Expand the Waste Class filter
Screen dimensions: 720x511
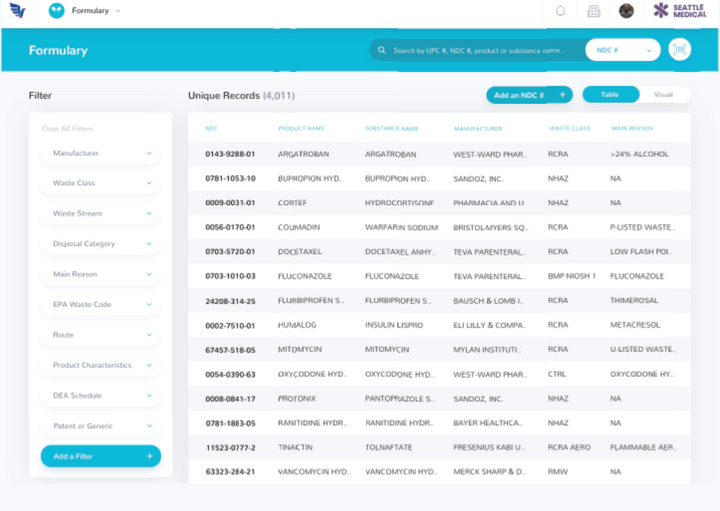click(x=101, y=183)
